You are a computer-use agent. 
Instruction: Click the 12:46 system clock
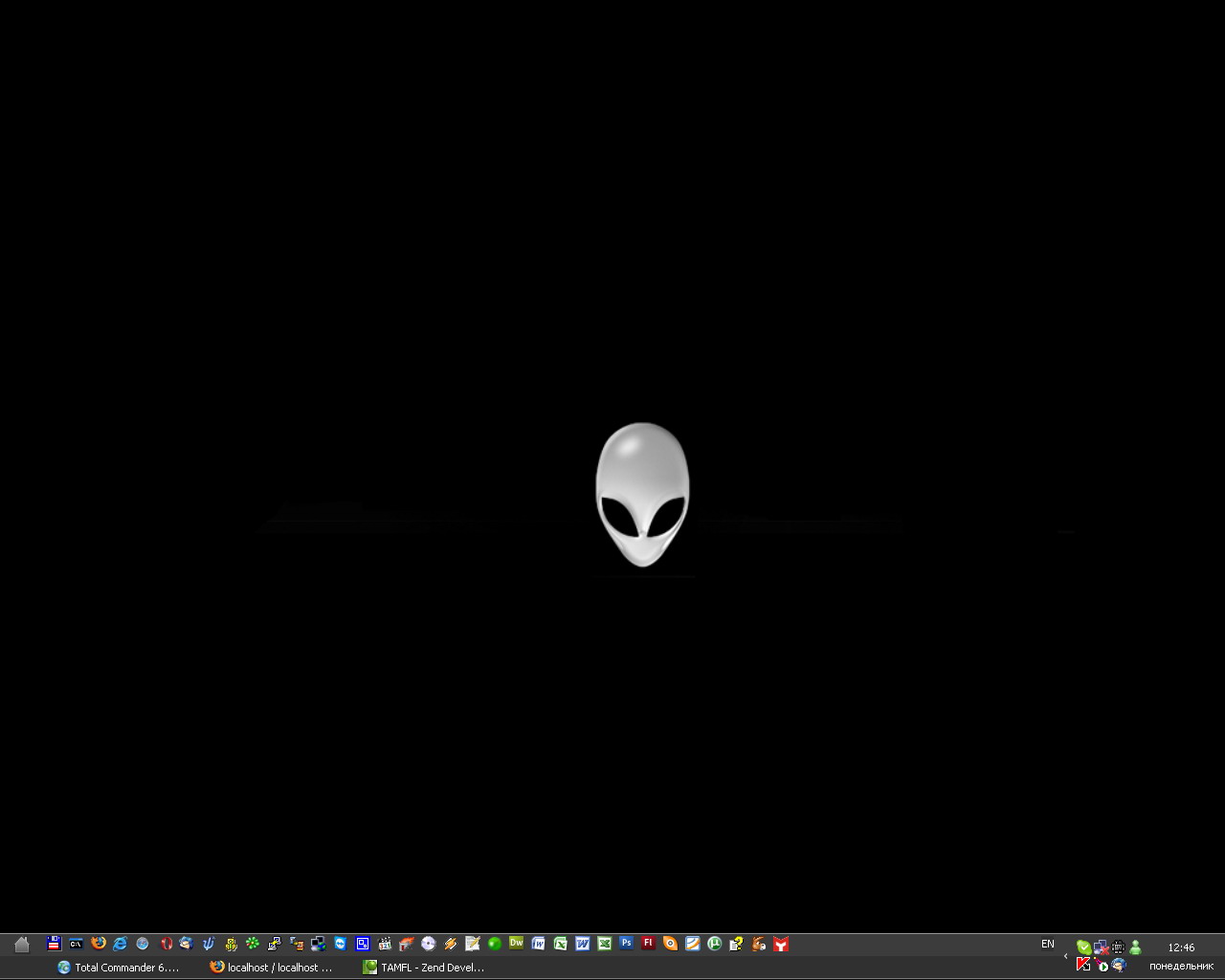point(1181,947)
